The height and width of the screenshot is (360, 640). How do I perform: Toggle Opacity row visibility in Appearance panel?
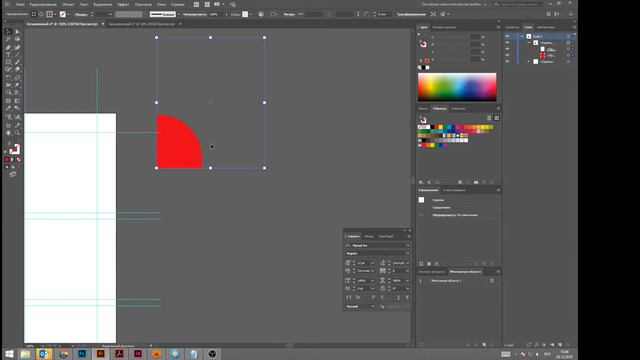421,215
